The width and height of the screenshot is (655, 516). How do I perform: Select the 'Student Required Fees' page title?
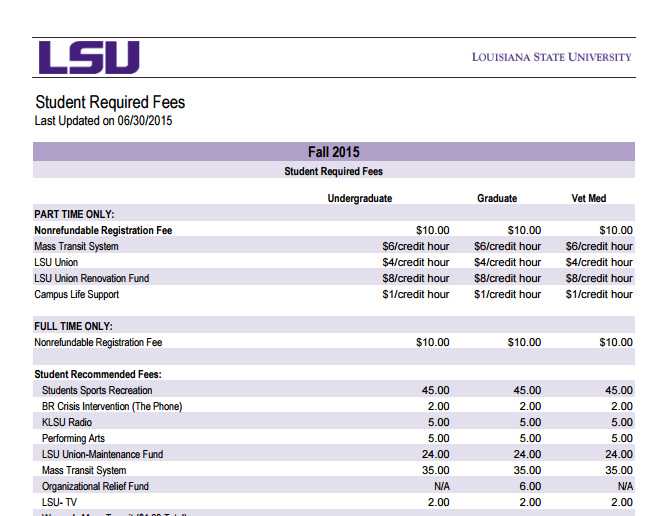point(110,102)
